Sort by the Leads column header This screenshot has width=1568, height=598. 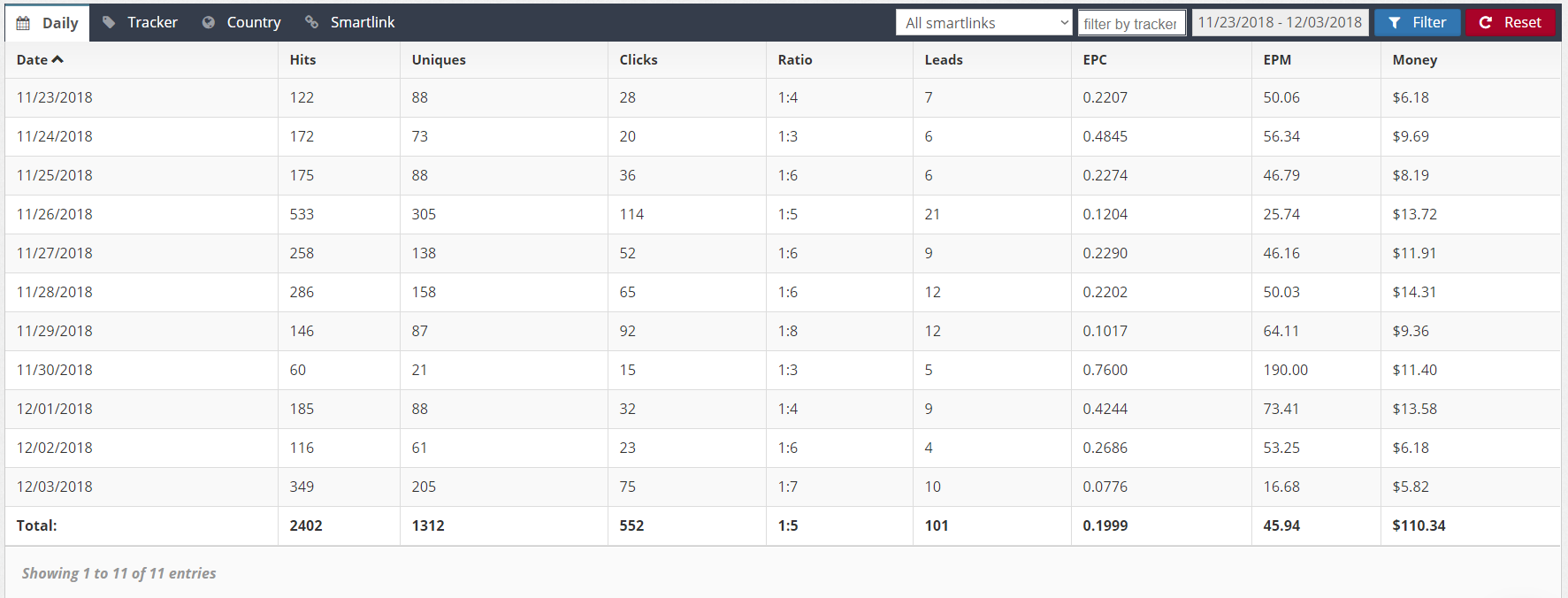(x=944, y=60)
